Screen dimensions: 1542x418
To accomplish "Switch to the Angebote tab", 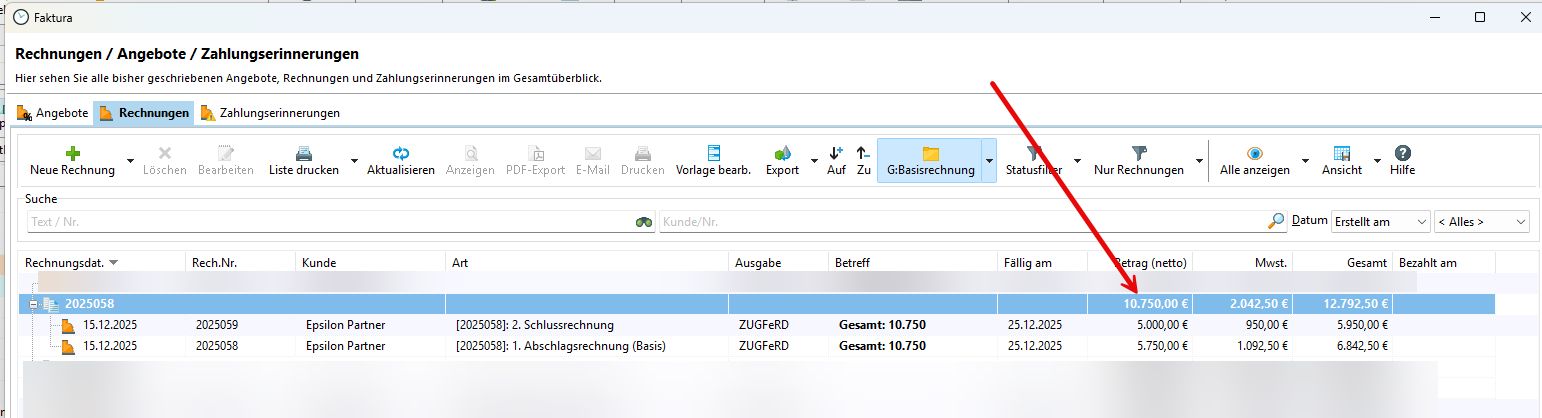I will click(53, 113).
